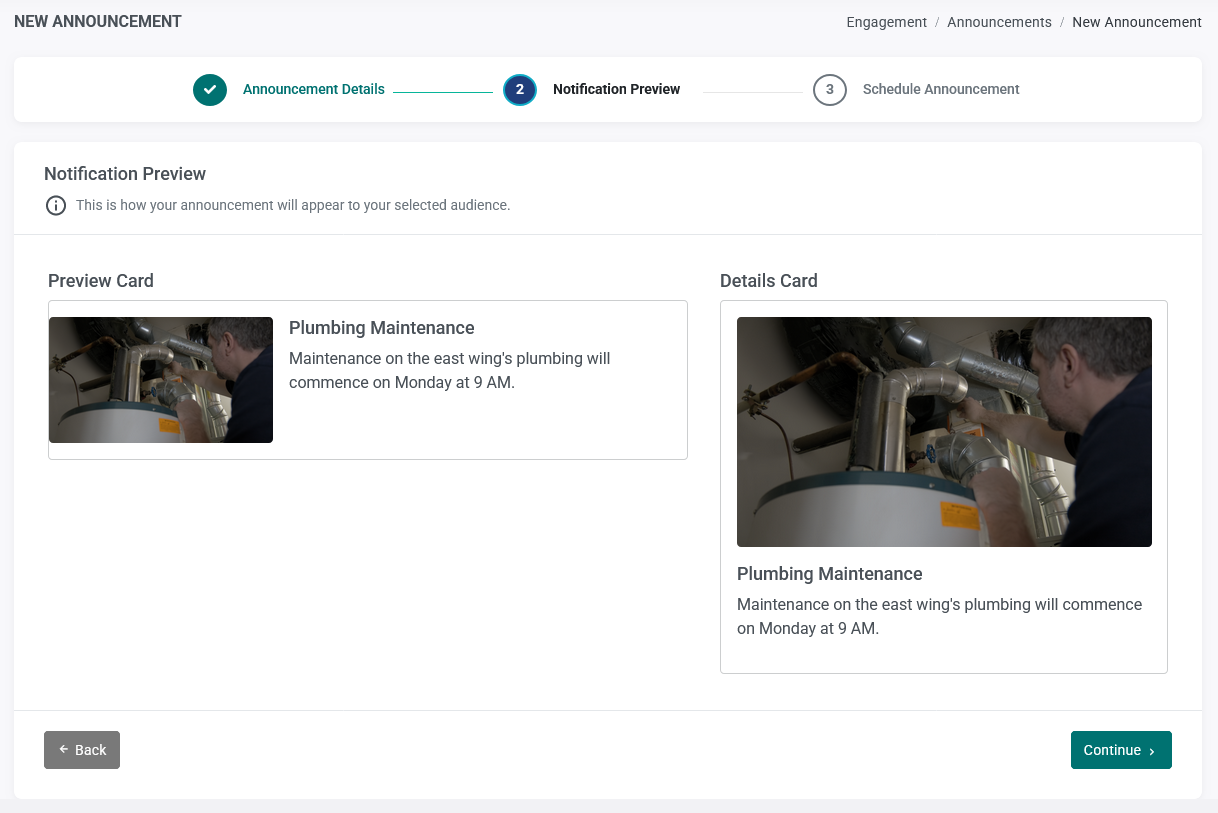Navigate to Announcements breadcrumb

pyautogui.click(x=999, y=22)
